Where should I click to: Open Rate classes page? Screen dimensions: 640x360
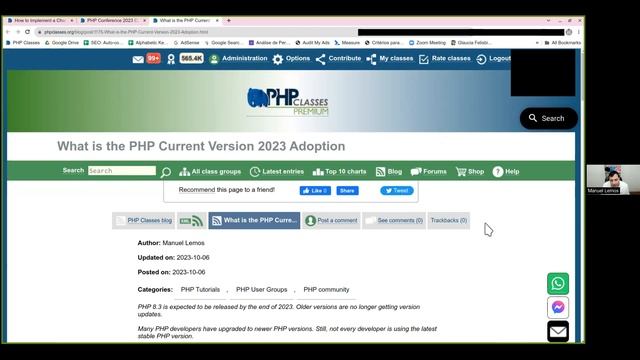click(445, 59)
